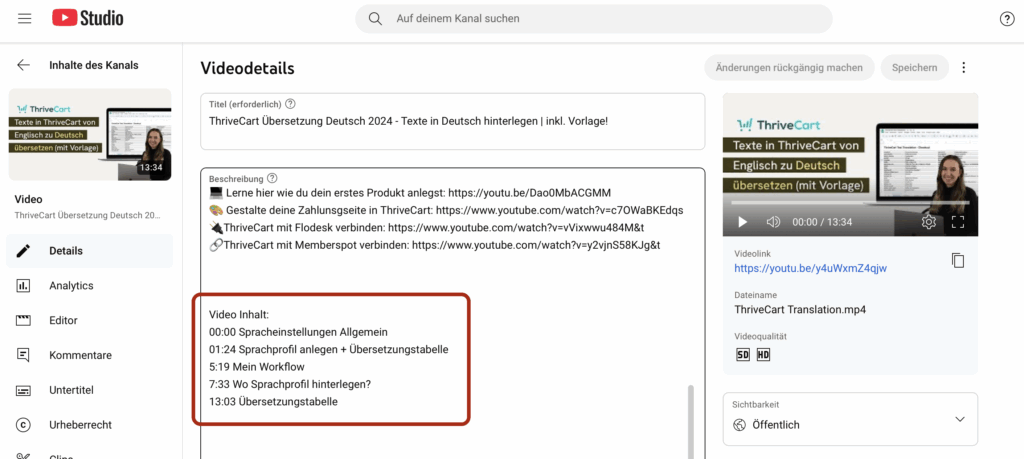This screenshot has width=1024, height=459.
Task: Click the line '13:03 Übersetzungstabelle'
Action: click(273, 402)
